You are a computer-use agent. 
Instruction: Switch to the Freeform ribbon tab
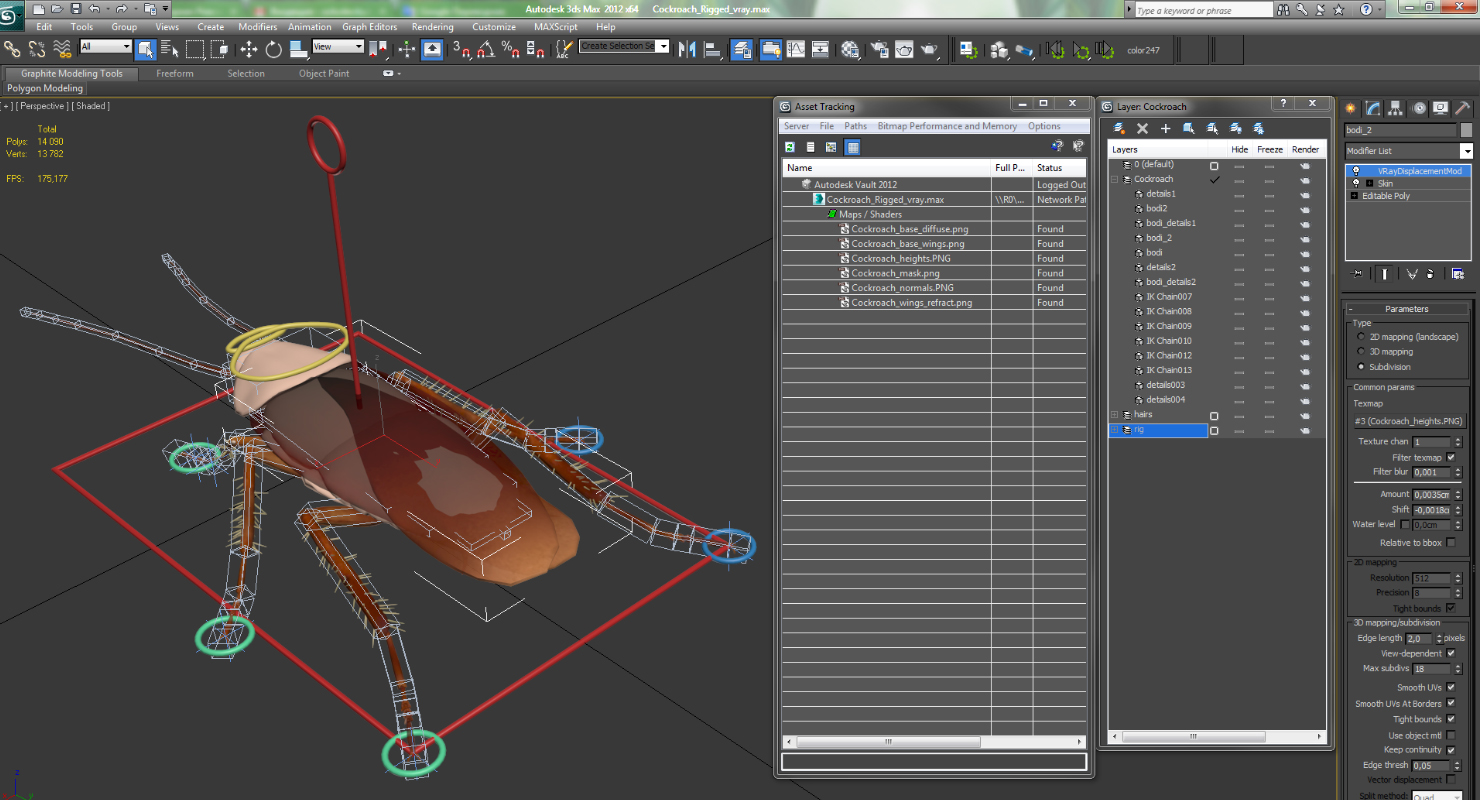[175, 73]
